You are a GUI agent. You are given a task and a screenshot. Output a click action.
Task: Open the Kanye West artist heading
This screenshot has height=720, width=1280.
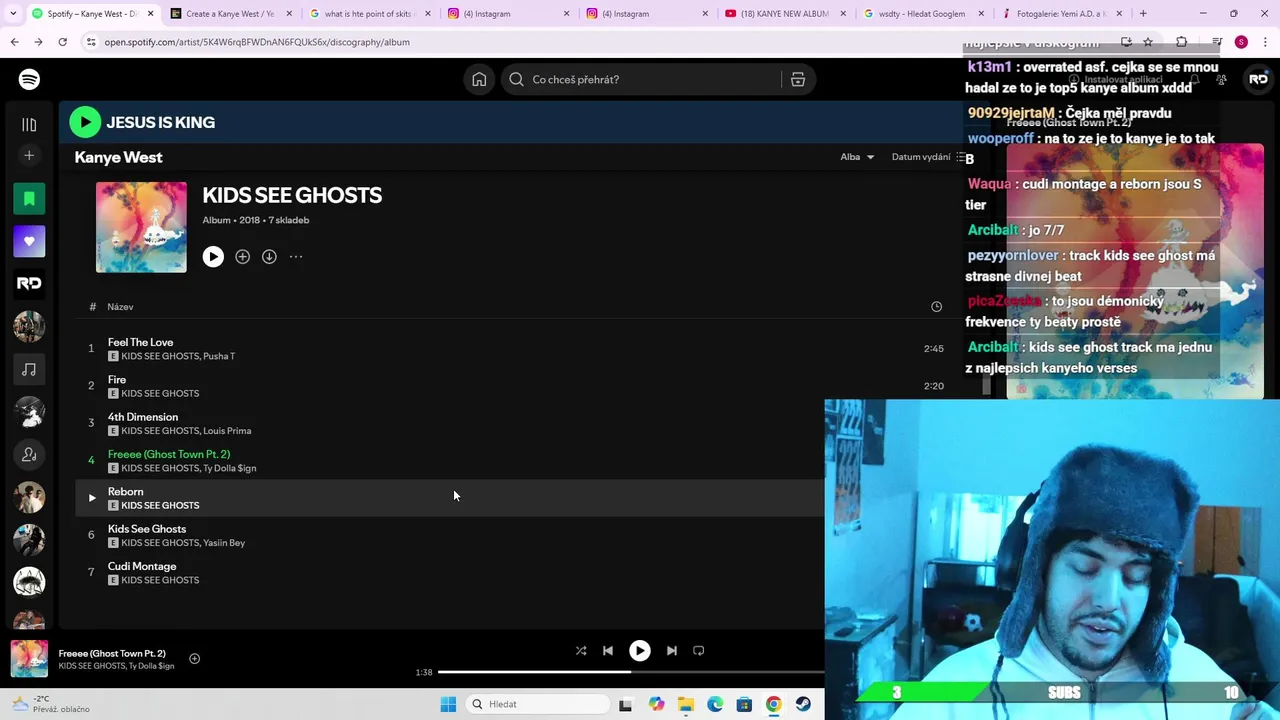pos(118,157)
